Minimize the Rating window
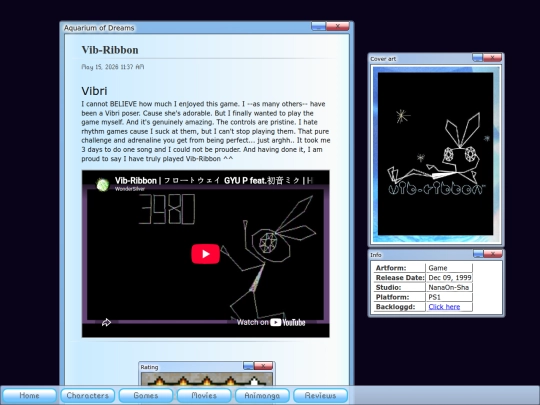Image resolution: width=540 pixels, height=405 pixels. pos(248,366)
